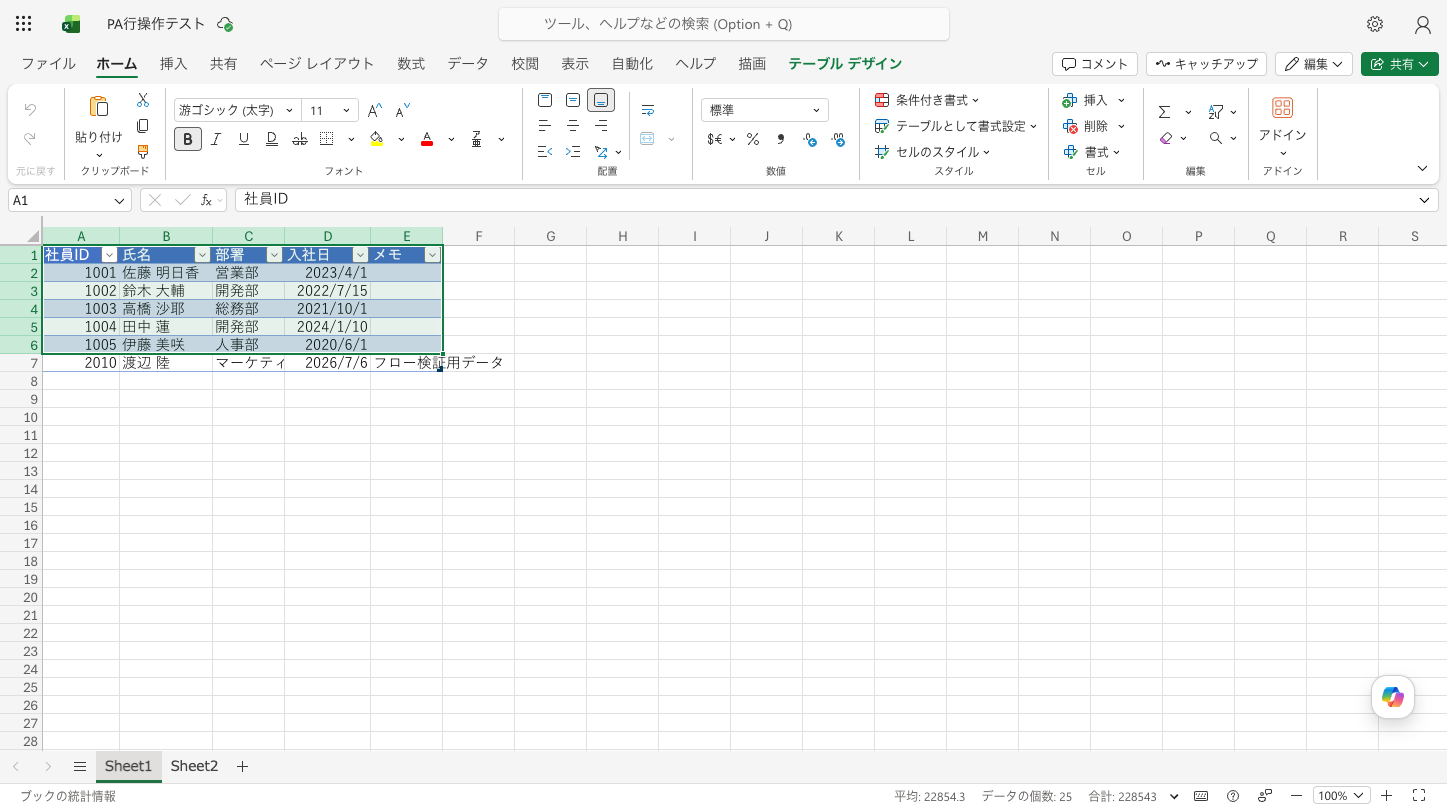The image size is (1447, 806).
Task: Expand the formula bar chevron
Action: [x=1424, y=200]
